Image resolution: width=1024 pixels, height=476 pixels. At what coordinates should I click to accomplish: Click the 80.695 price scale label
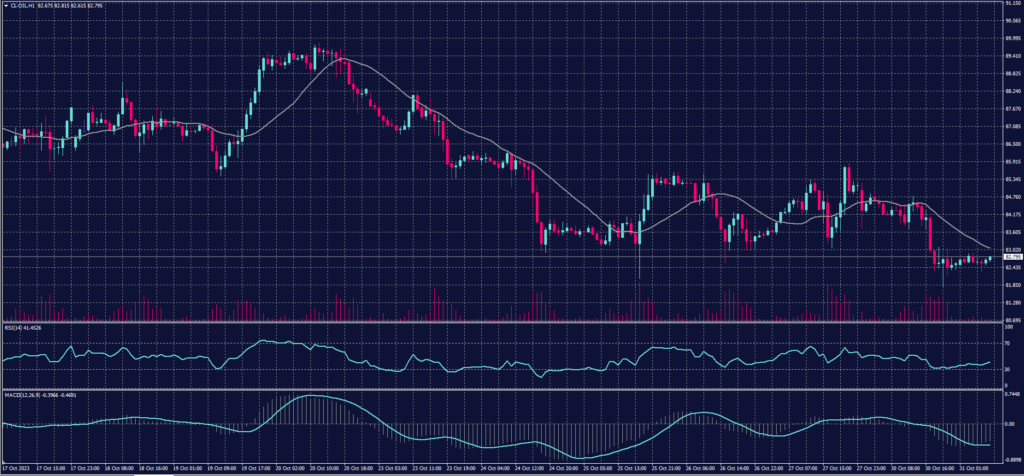[1011, 320]
